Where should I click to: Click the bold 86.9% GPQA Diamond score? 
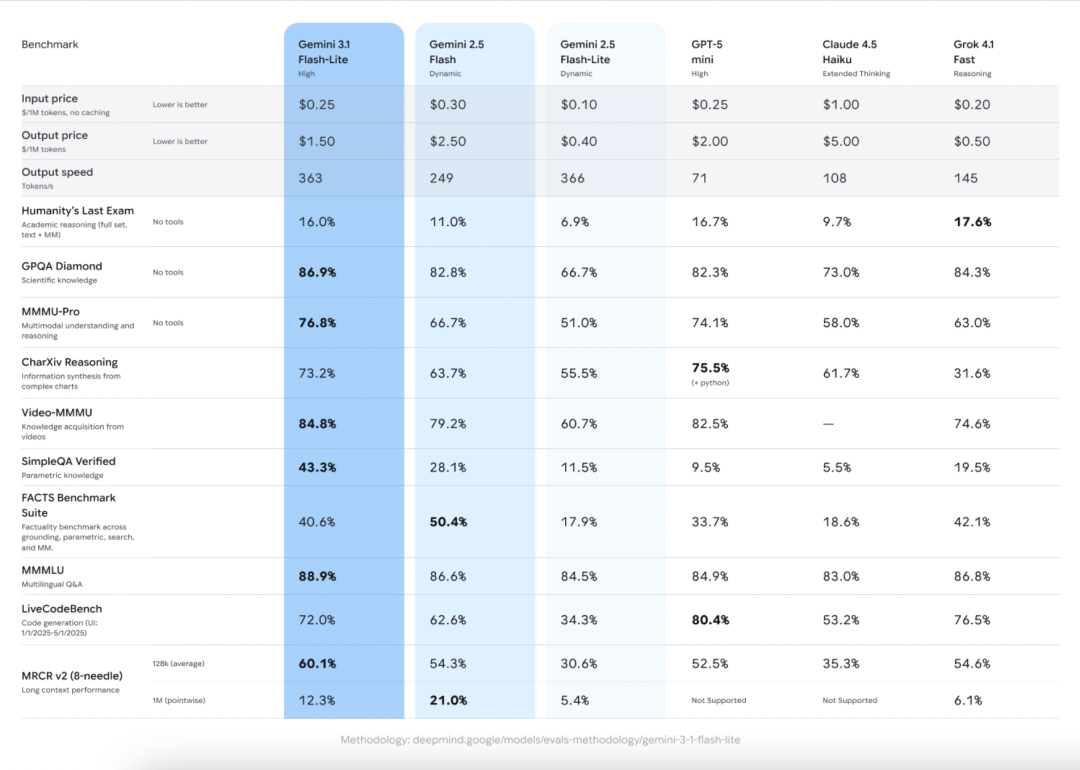coord(318,272)
